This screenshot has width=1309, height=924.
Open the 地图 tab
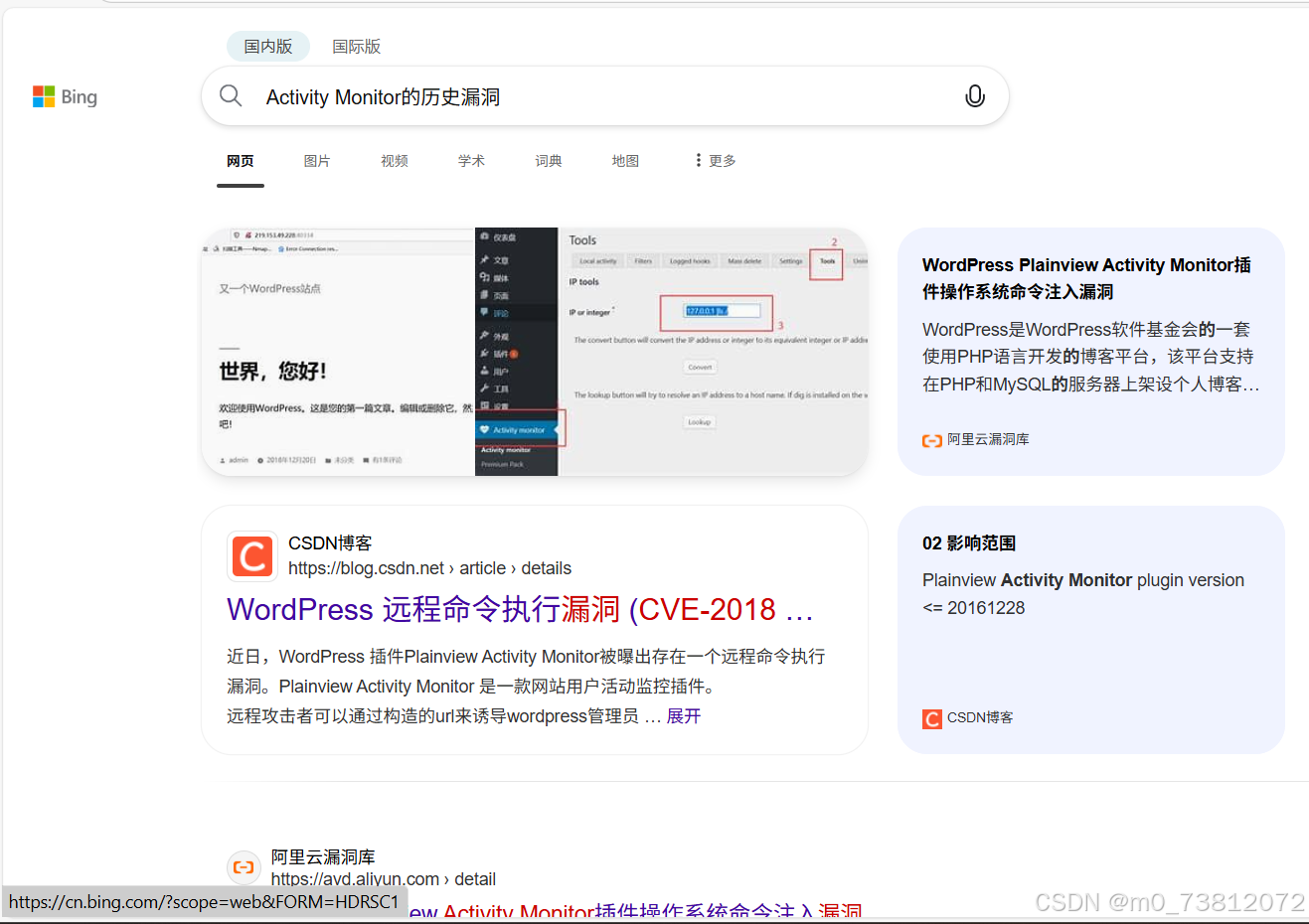(625, 160)
